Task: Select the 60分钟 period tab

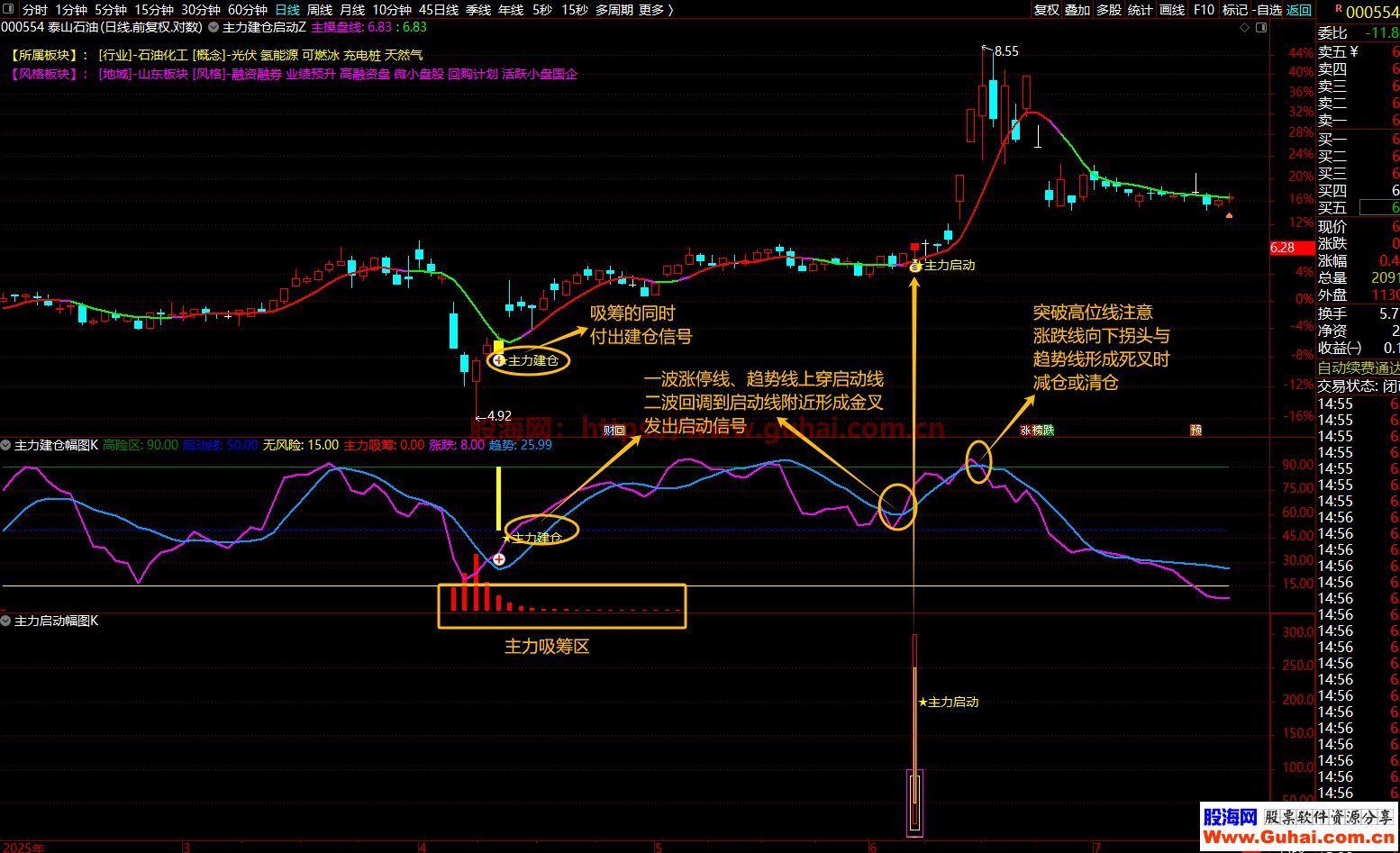Action: (248, 10)
